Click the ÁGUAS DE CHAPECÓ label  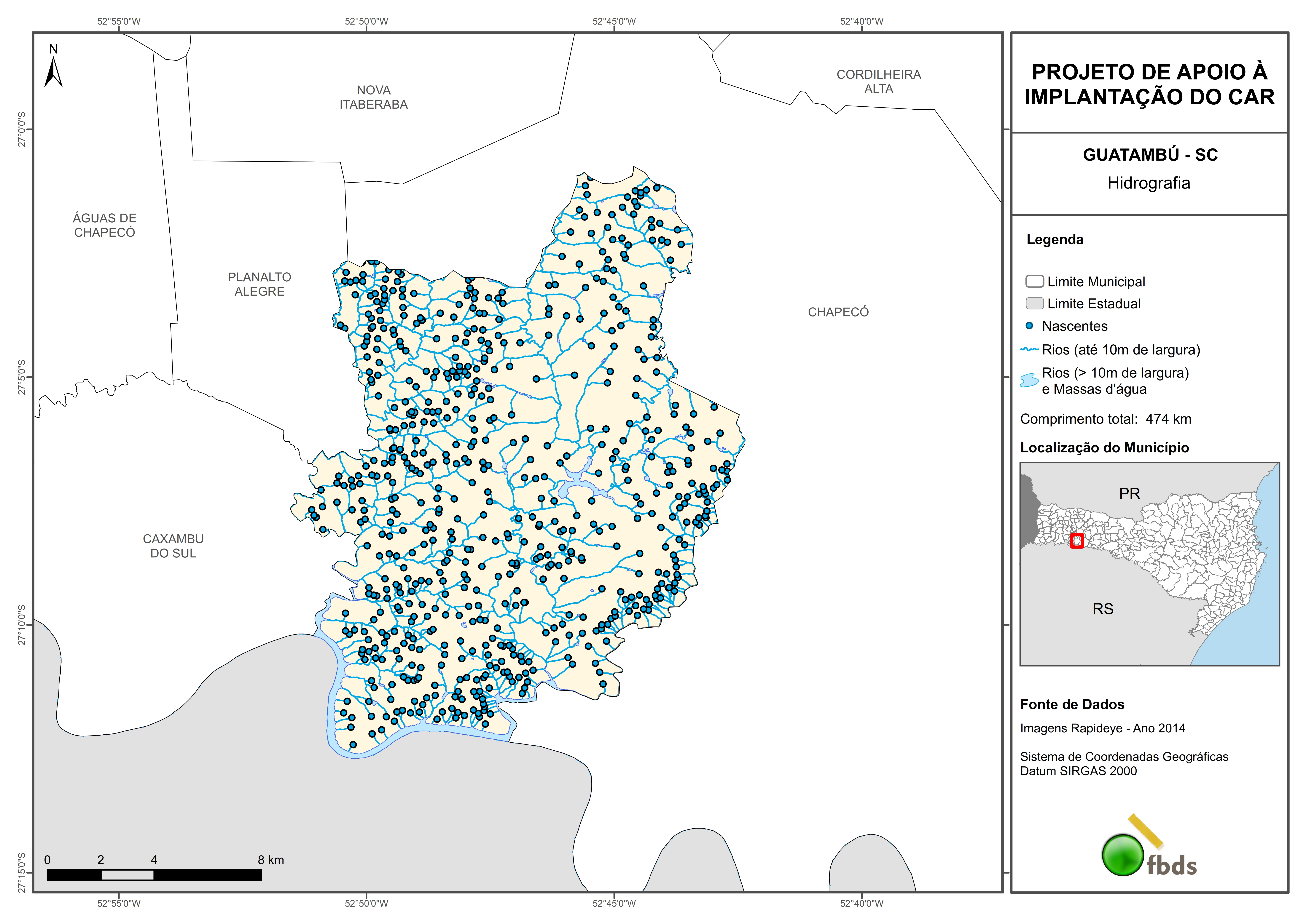(105, 225)
